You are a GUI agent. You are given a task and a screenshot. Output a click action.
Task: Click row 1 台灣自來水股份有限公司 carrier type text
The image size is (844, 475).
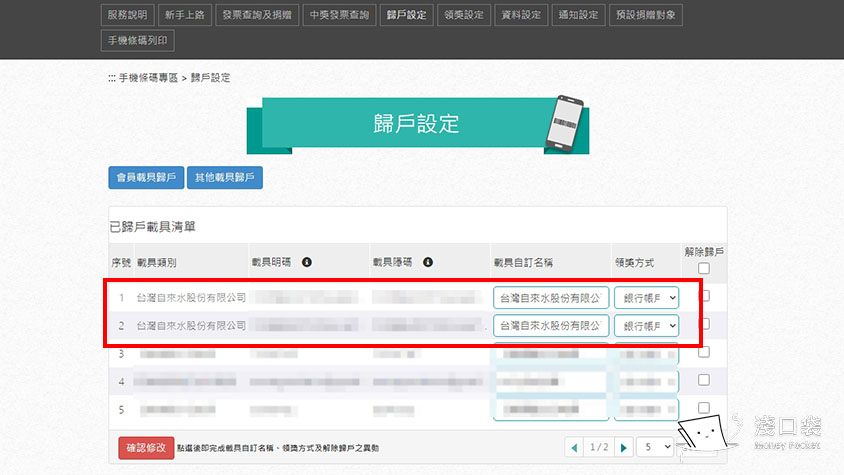coord(191,298)
